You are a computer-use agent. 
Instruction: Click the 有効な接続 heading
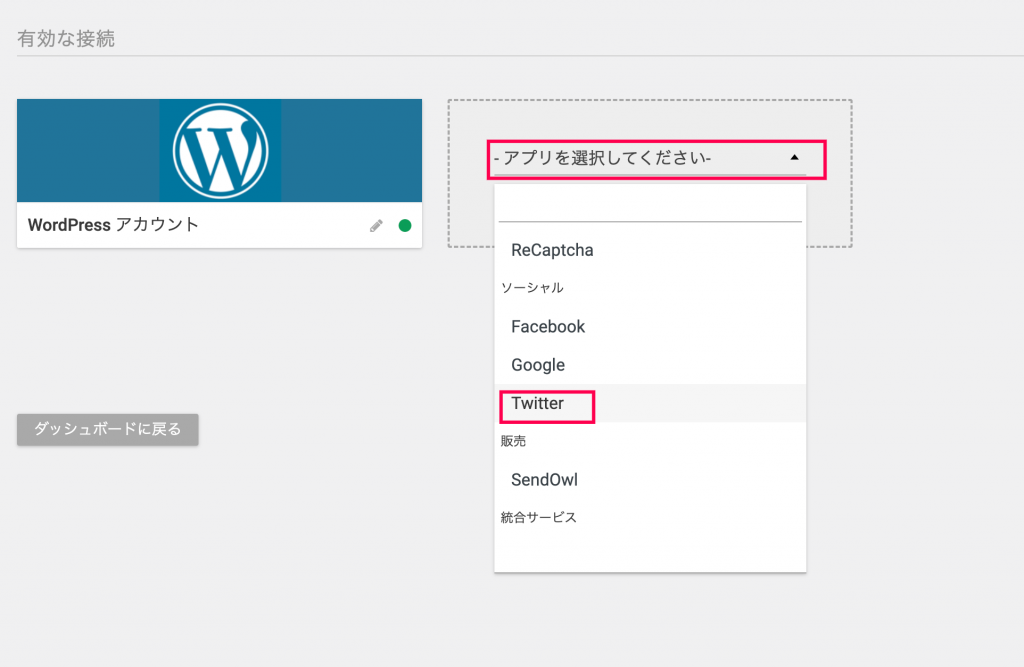tap(66, 39)
